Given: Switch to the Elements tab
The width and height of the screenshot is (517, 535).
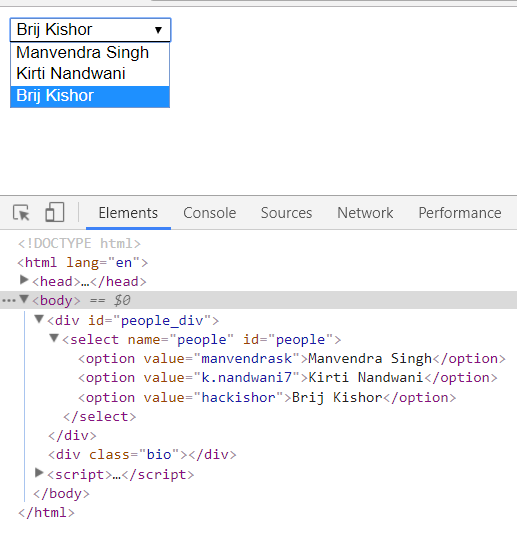Looking at the screenshot, I should 128,213.
